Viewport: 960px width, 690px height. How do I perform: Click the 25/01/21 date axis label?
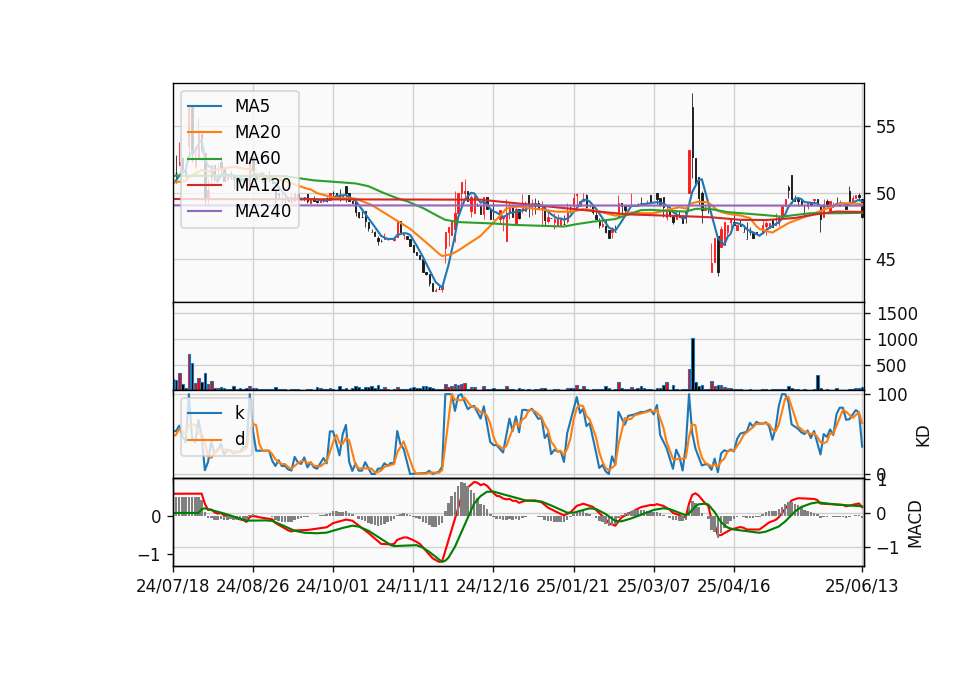[573, 586]
